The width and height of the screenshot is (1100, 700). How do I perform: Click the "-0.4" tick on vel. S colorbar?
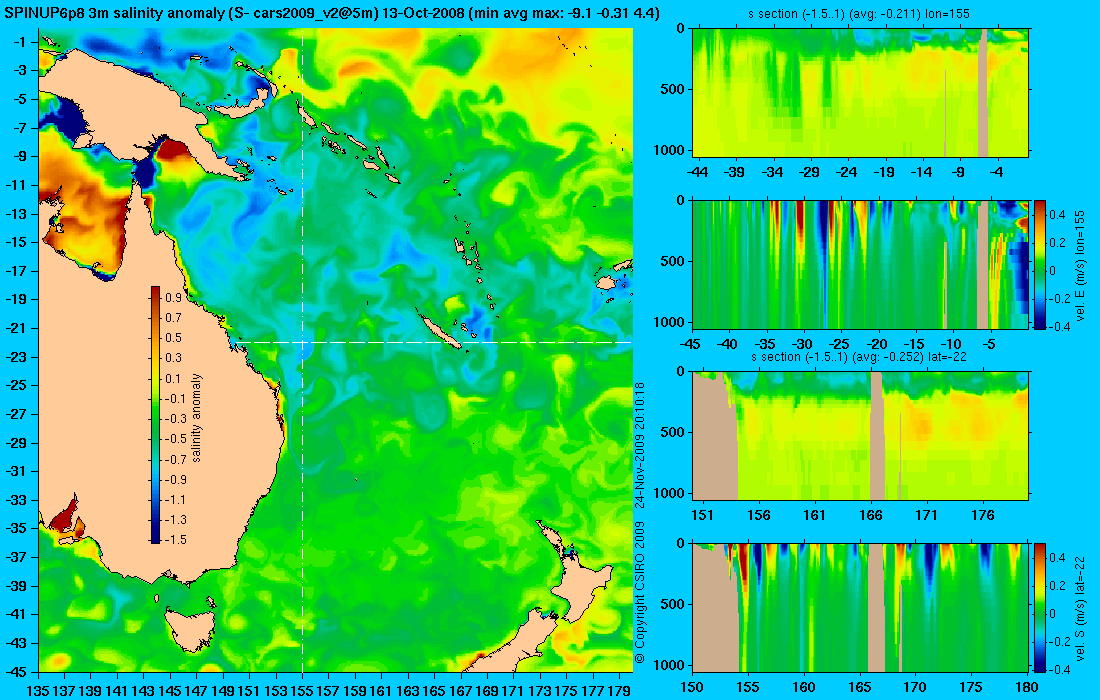pyautogui.click(x=1057, y=669)
